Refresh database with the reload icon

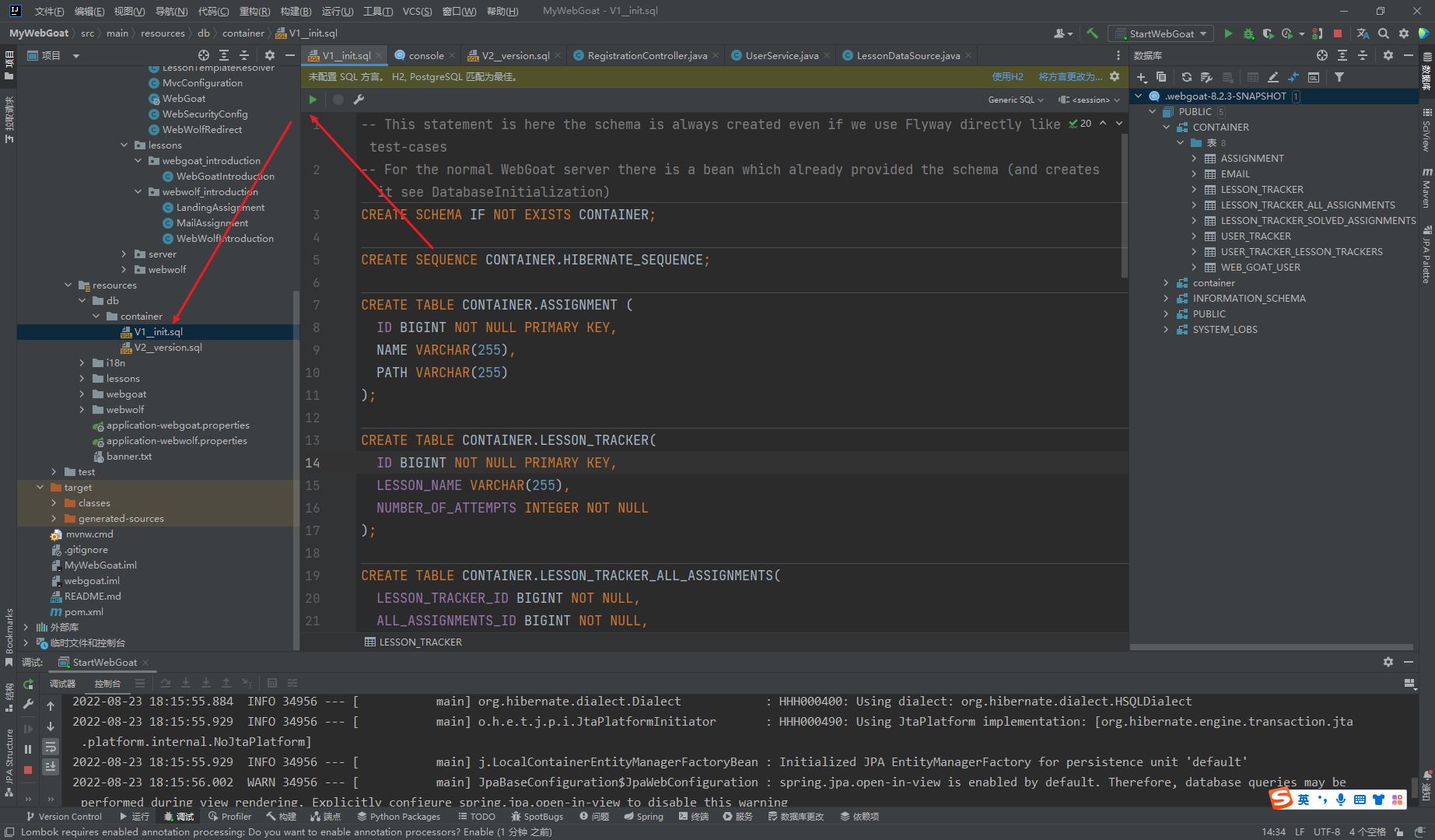[x=1186, y=77]
